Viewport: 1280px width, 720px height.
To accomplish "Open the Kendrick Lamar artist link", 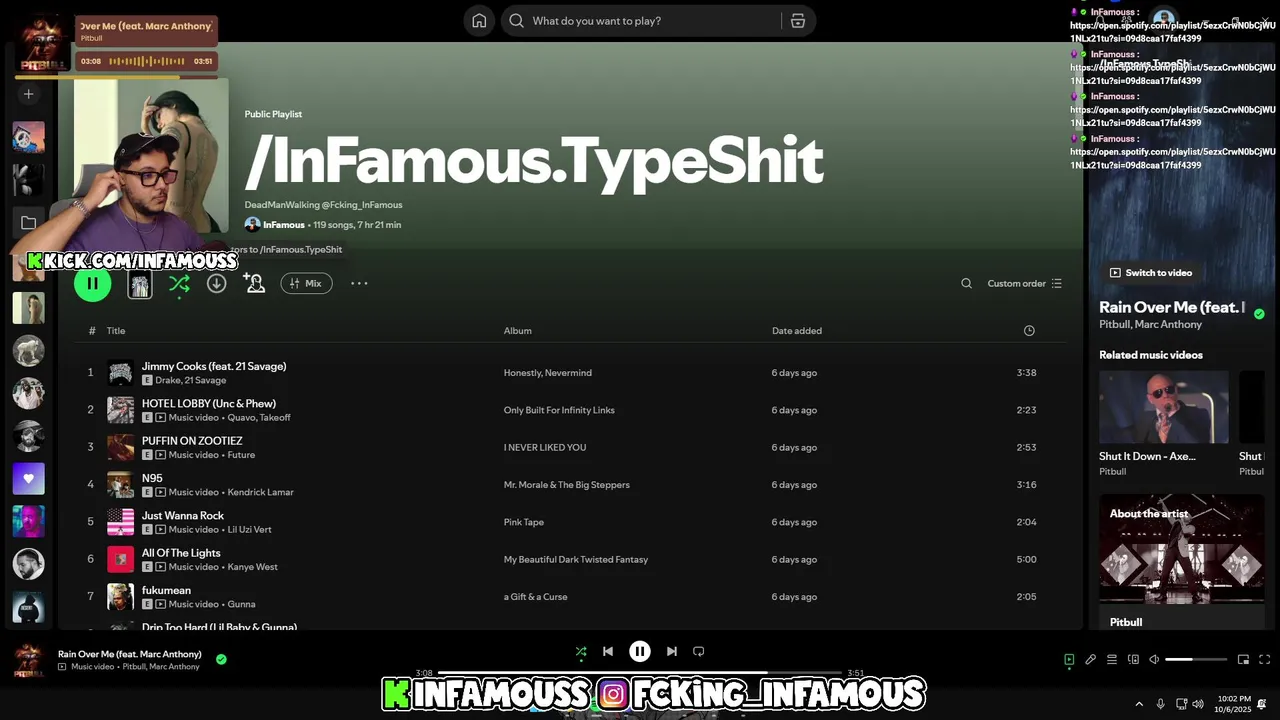I will [x=260, y=492].
